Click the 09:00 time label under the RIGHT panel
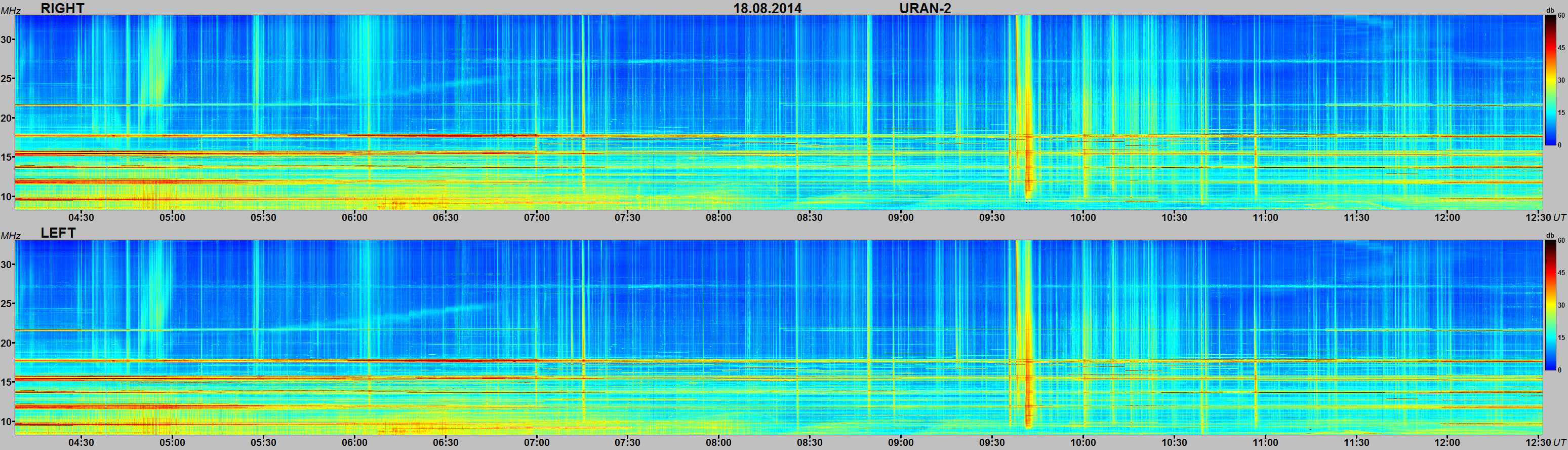This screenshot has width=1568, height=450. (901, 218)
